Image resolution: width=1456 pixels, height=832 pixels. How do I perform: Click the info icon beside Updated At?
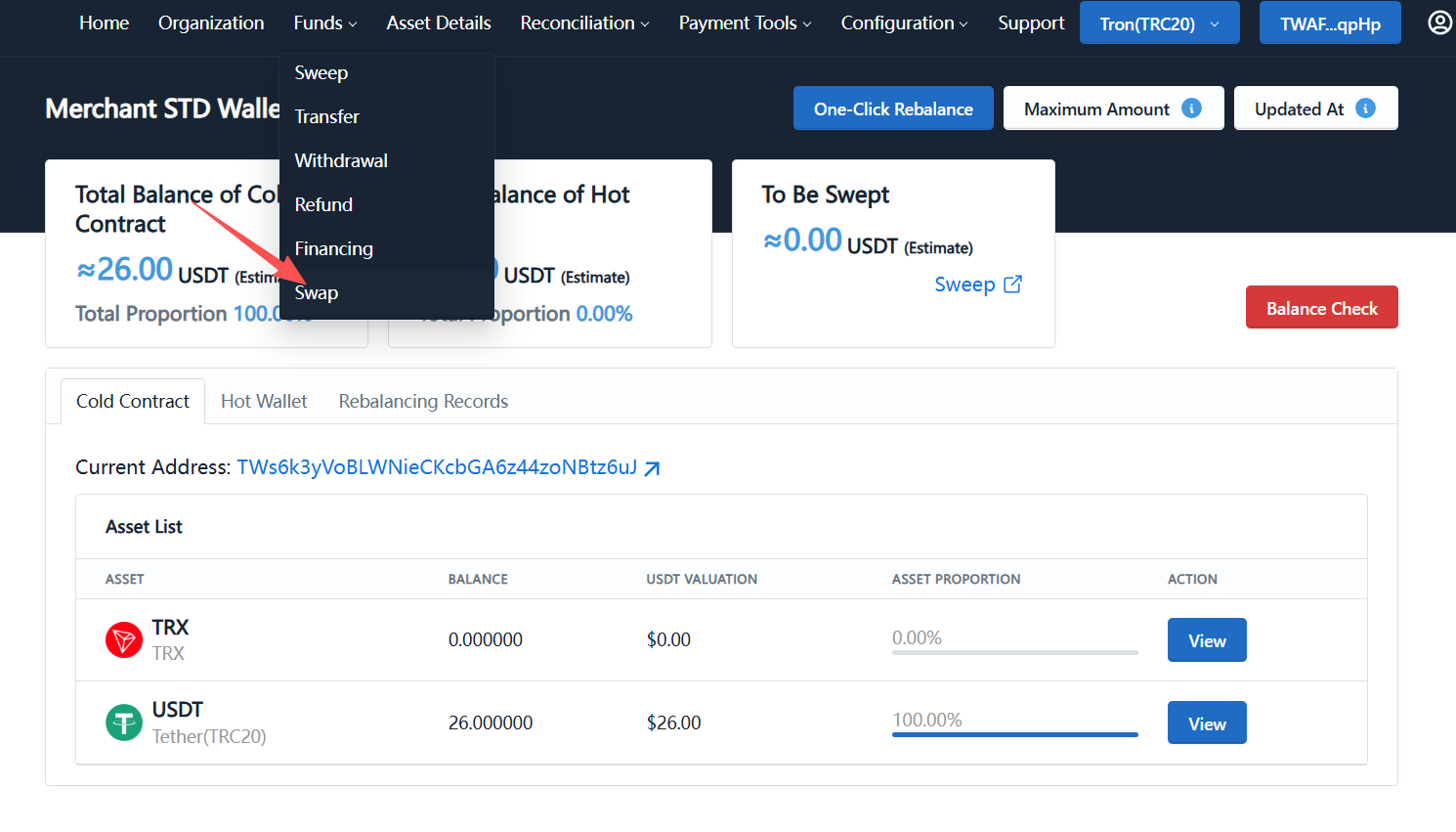pyautogui.click(x=1366, y=109)
